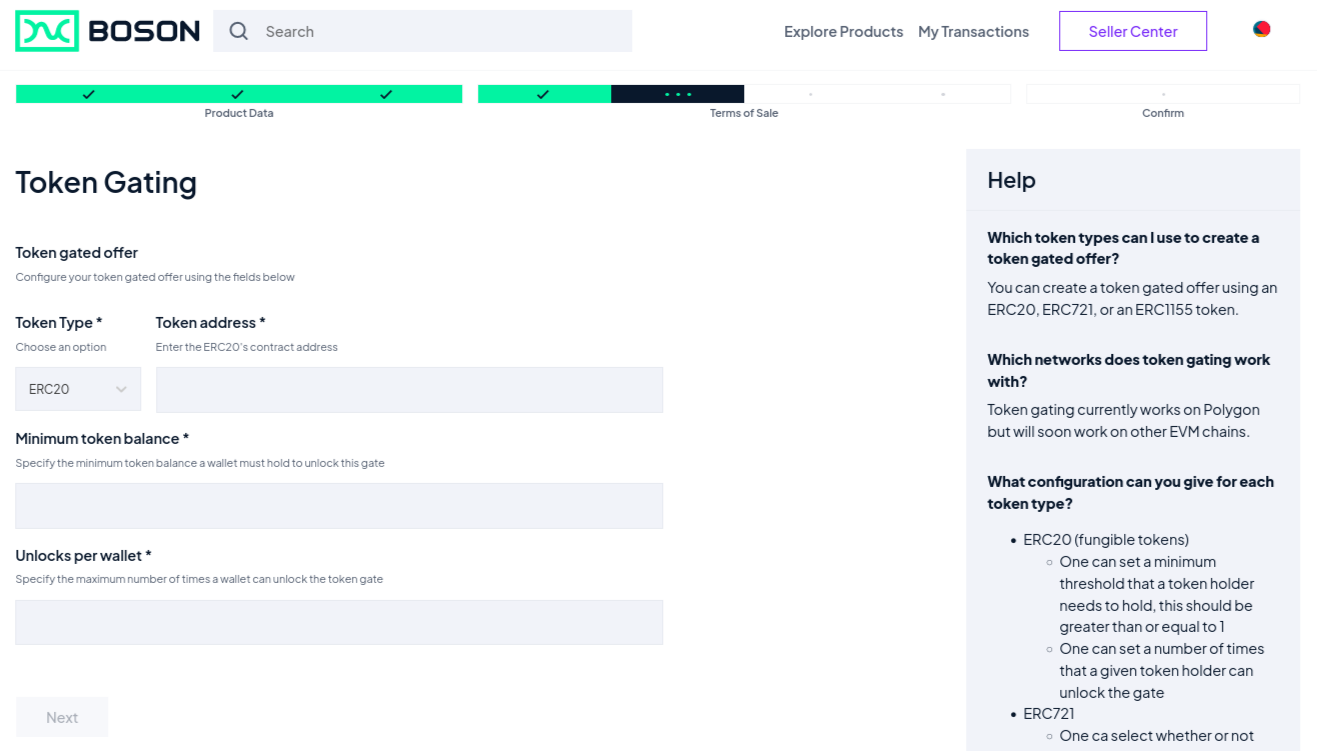The width and height of the screenshot is (1317, 751).
Task: Open the Seller Center
Action: tap(1132, 31)
